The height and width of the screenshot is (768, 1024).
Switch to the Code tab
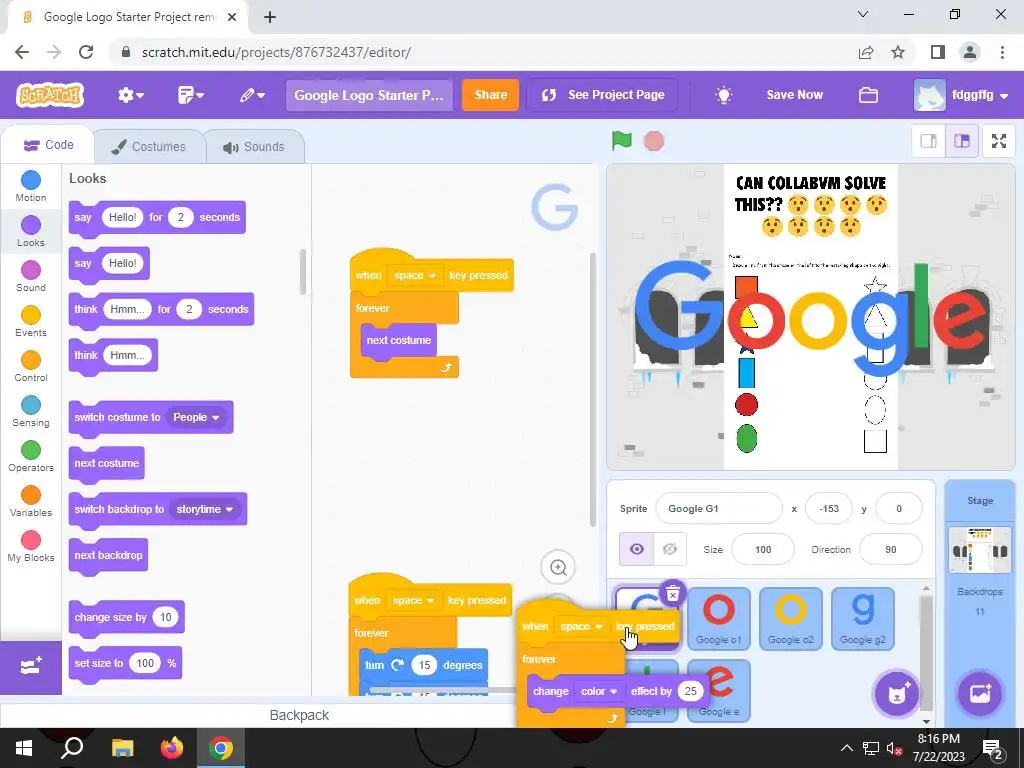point(48,145)
